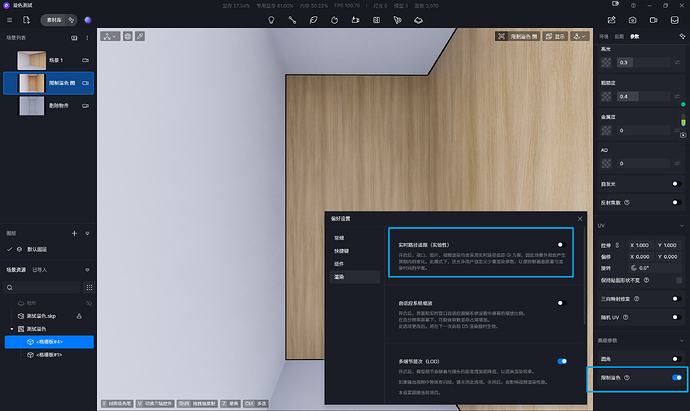Switch to the 后期 tab
The image size is (690, 411).
[619, 37]
